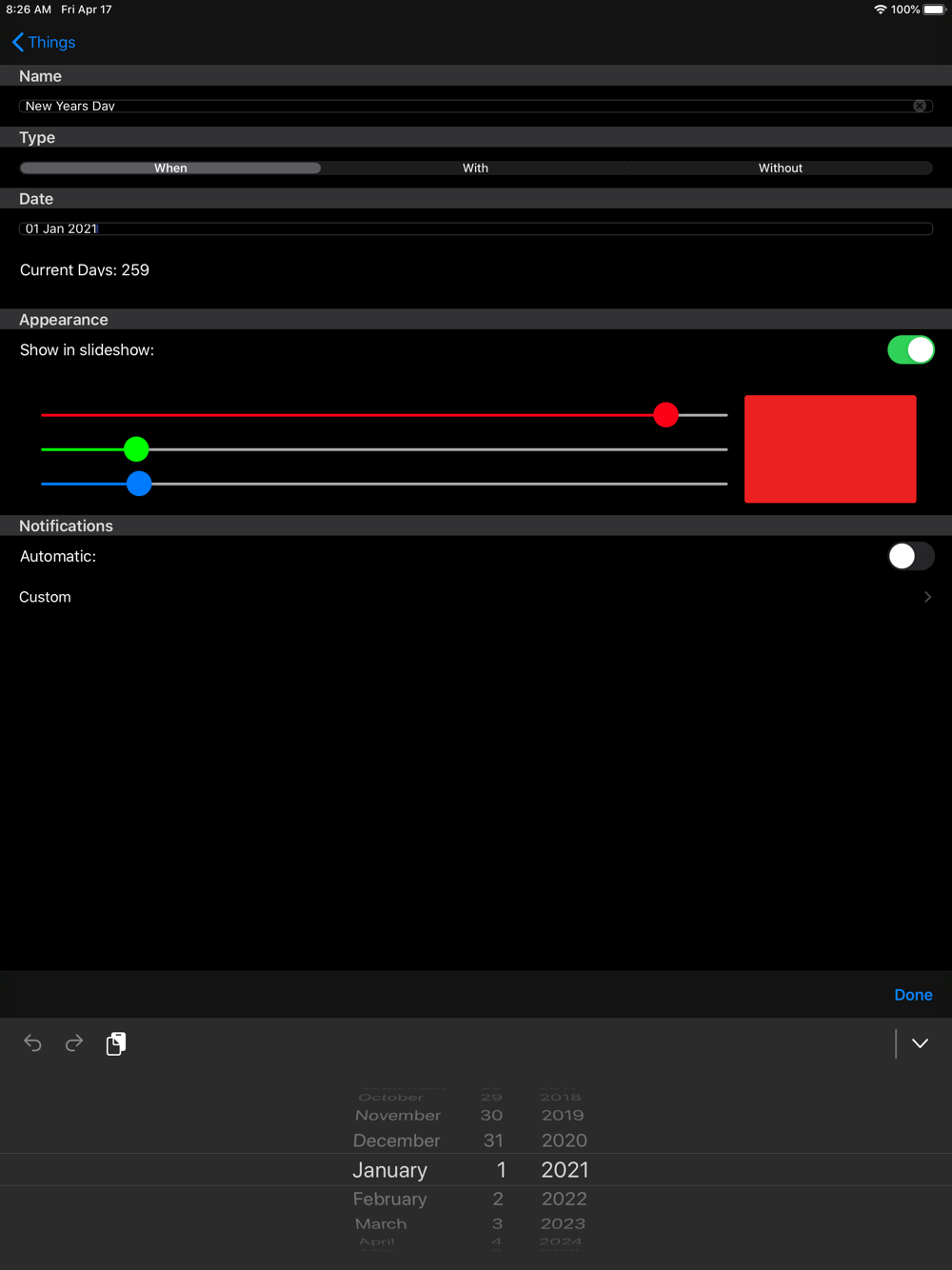Tap the Date field showing 01 Jan 2021
The width and height of the screenshot is (952, 1270).
(x=476, y=228)
